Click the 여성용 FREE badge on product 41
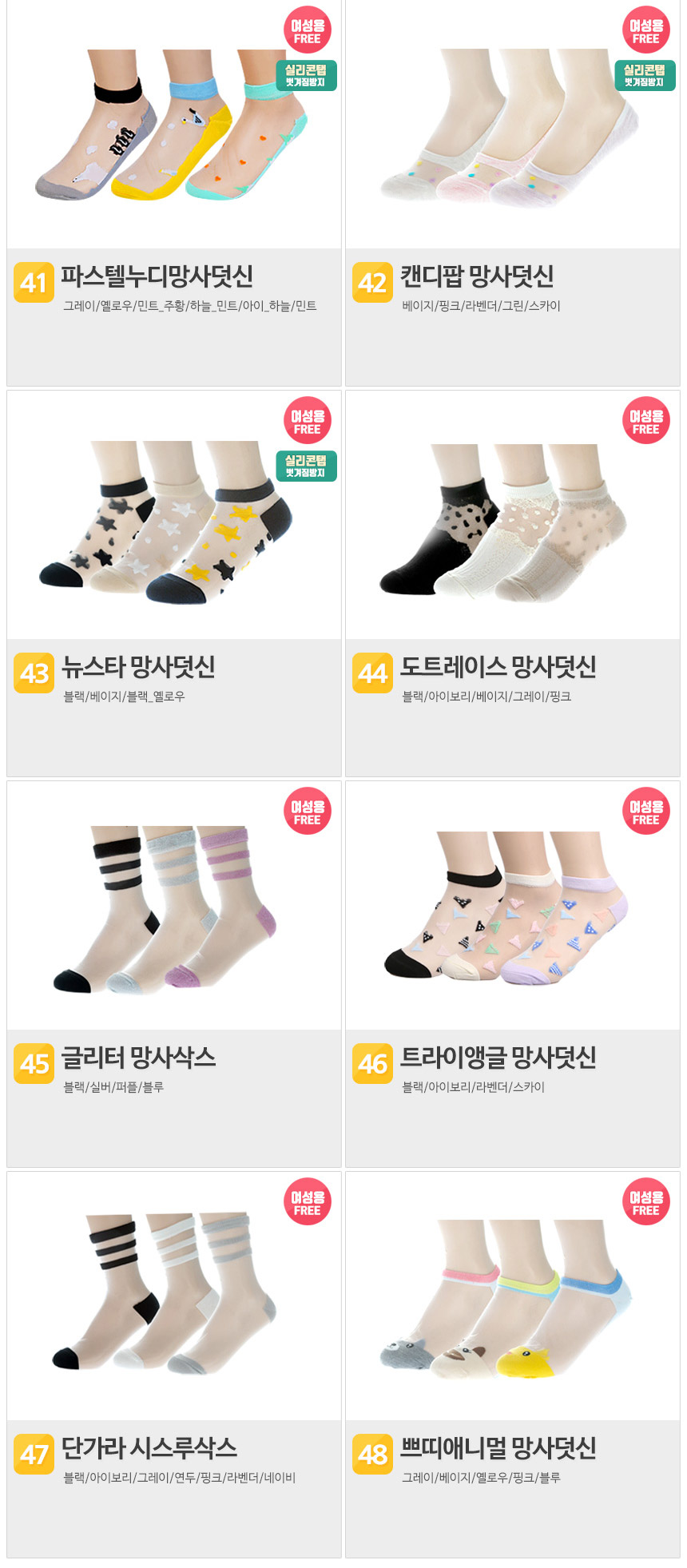This screenshot has height=1568, width=687. pyautogui.click(x=307, y=30)
